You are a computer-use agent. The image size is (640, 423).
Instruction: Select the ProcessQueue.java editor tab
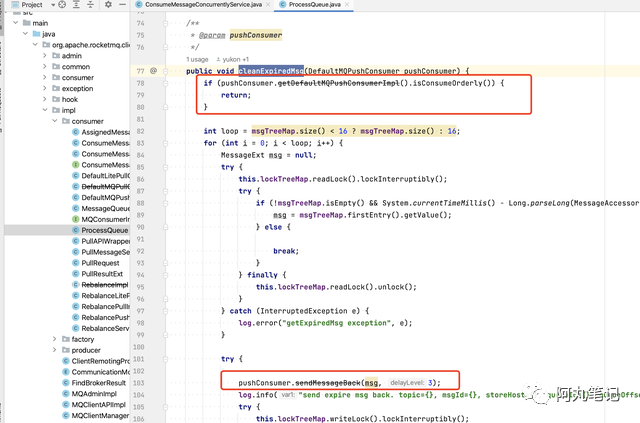pyautogui.click(x=310, y=4)
